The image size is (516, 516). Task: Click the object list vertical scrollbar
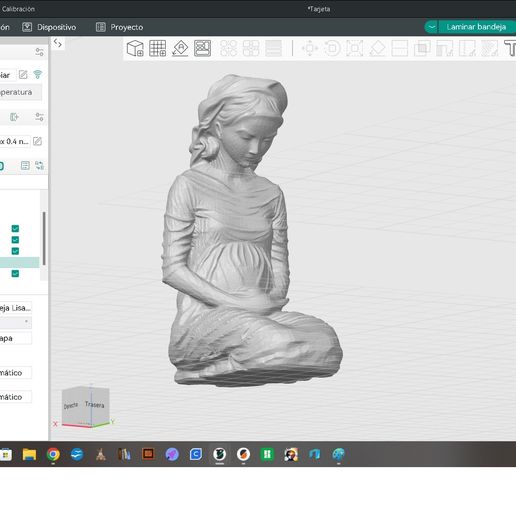point(44,239)
